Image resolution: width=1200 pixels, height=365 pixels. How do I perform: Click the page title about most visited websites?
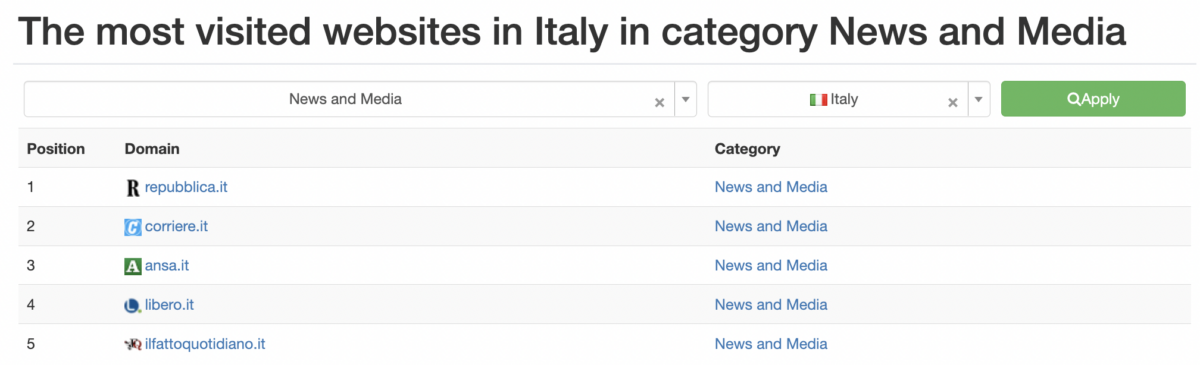572,31
